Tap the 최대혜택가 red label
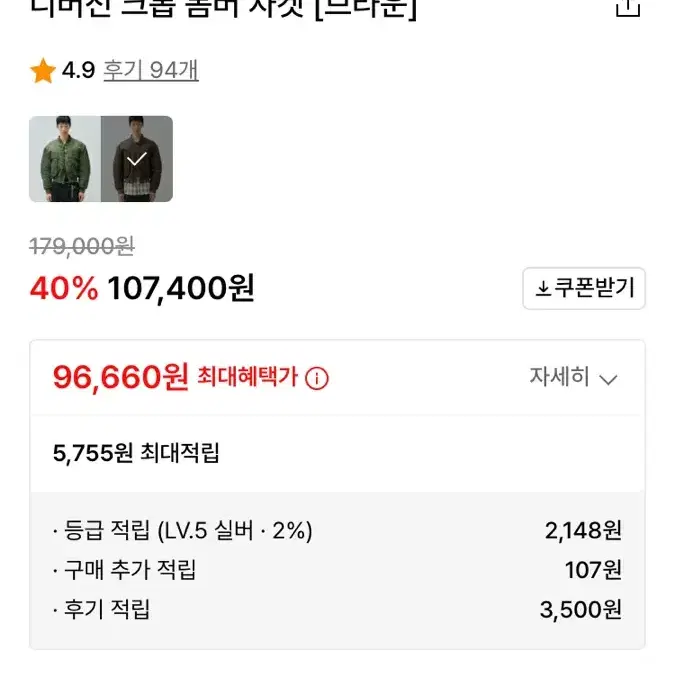This screenshot has height=675, width=675. pyautogui.click(x=248, y=377)
